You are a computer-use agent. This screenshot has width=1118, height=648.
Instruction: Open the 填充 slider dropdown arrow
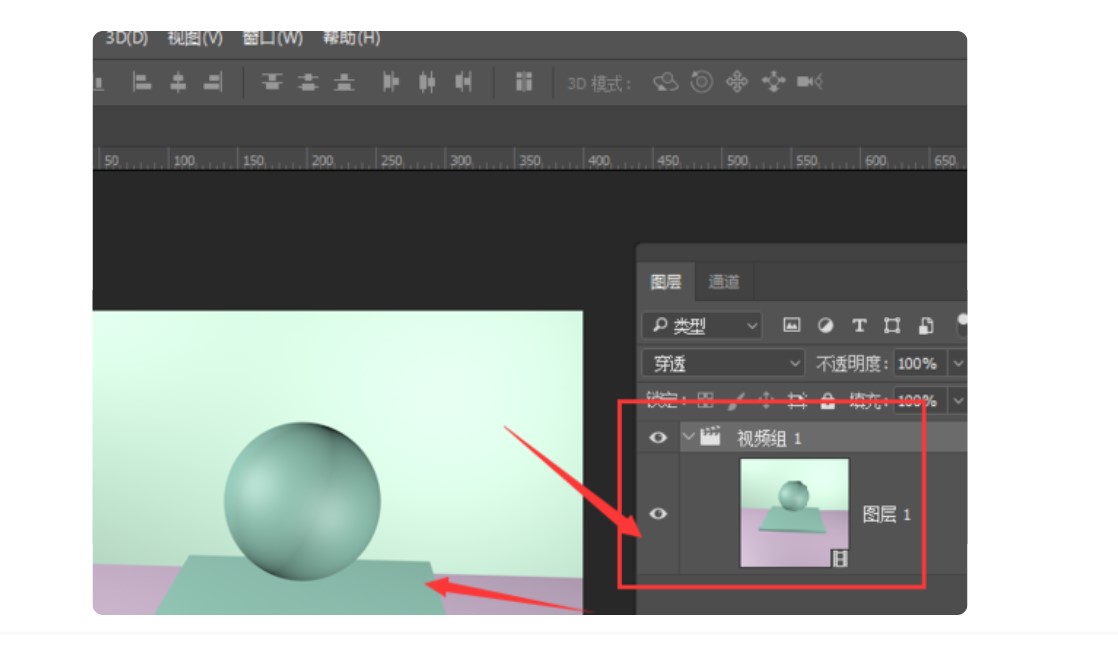coord(958,401)
